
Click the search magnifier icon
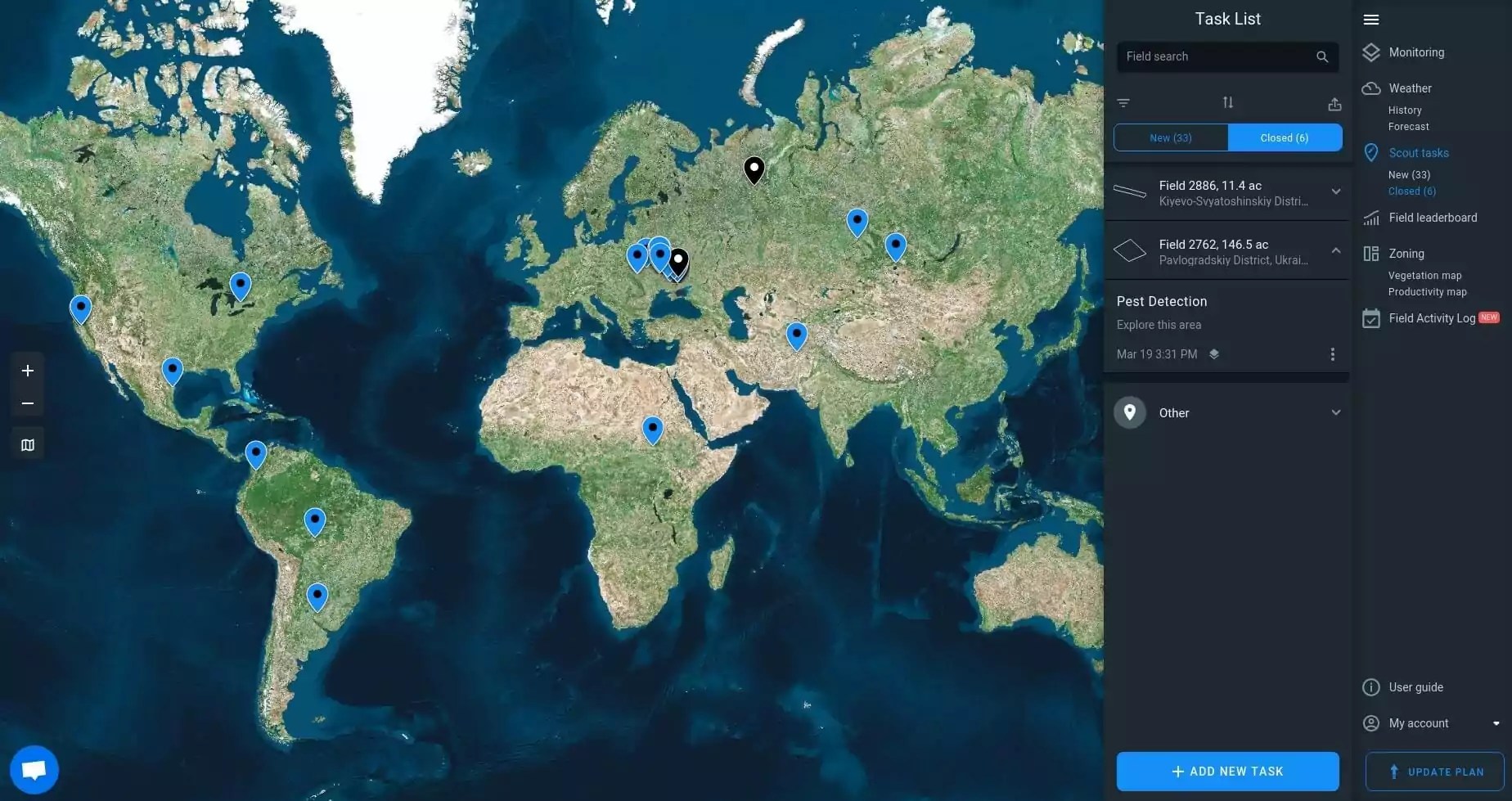[x=1322, y=56]
